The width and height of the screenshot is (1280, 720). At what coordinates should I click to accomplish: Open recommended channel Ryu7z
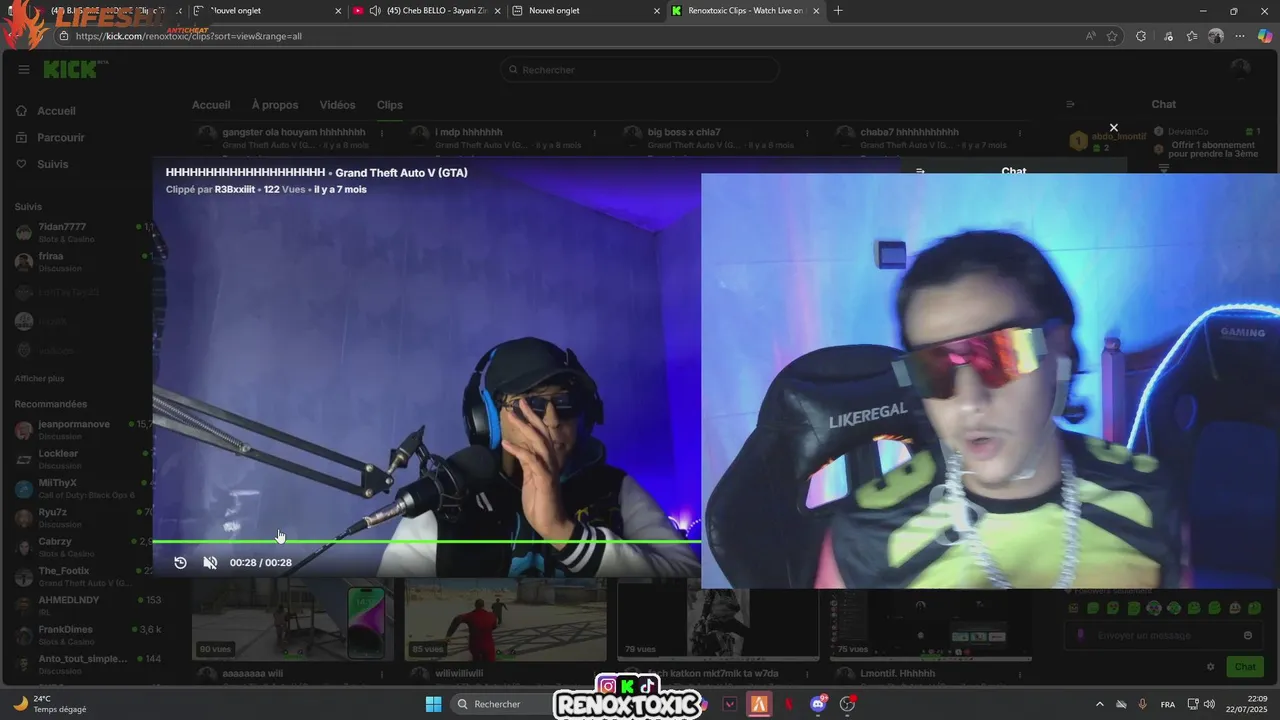click(82, 518)
